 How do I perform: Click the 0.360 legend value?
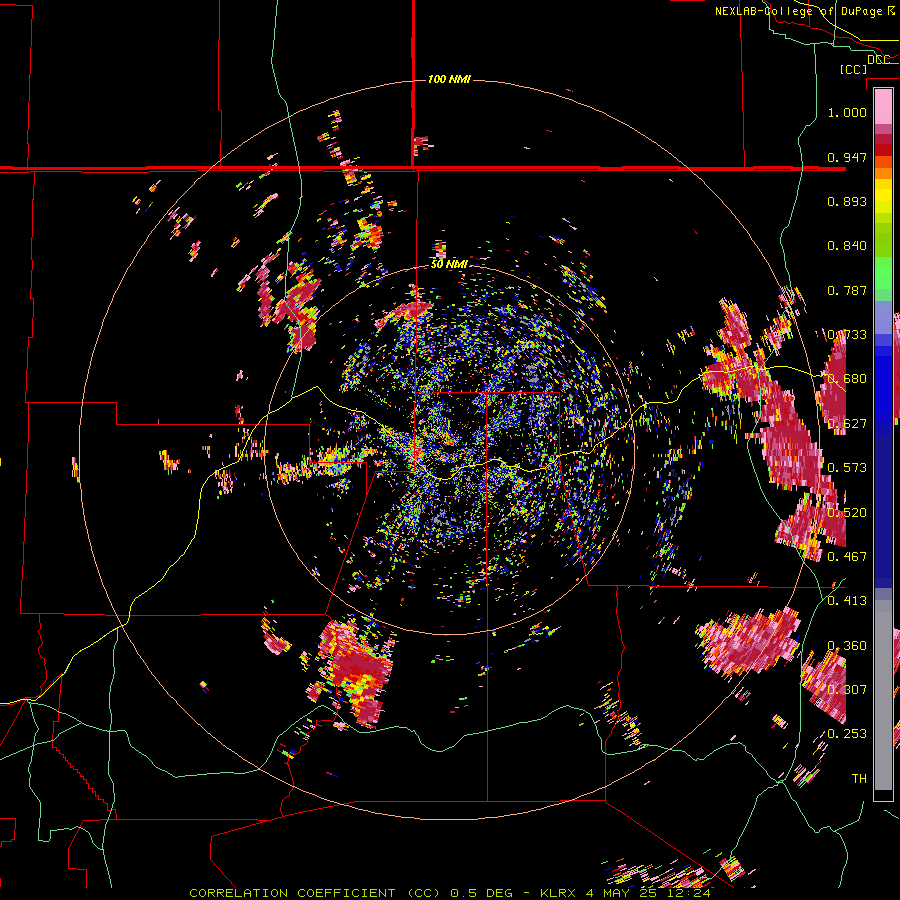pyautogui.click(x=847, y=646)
